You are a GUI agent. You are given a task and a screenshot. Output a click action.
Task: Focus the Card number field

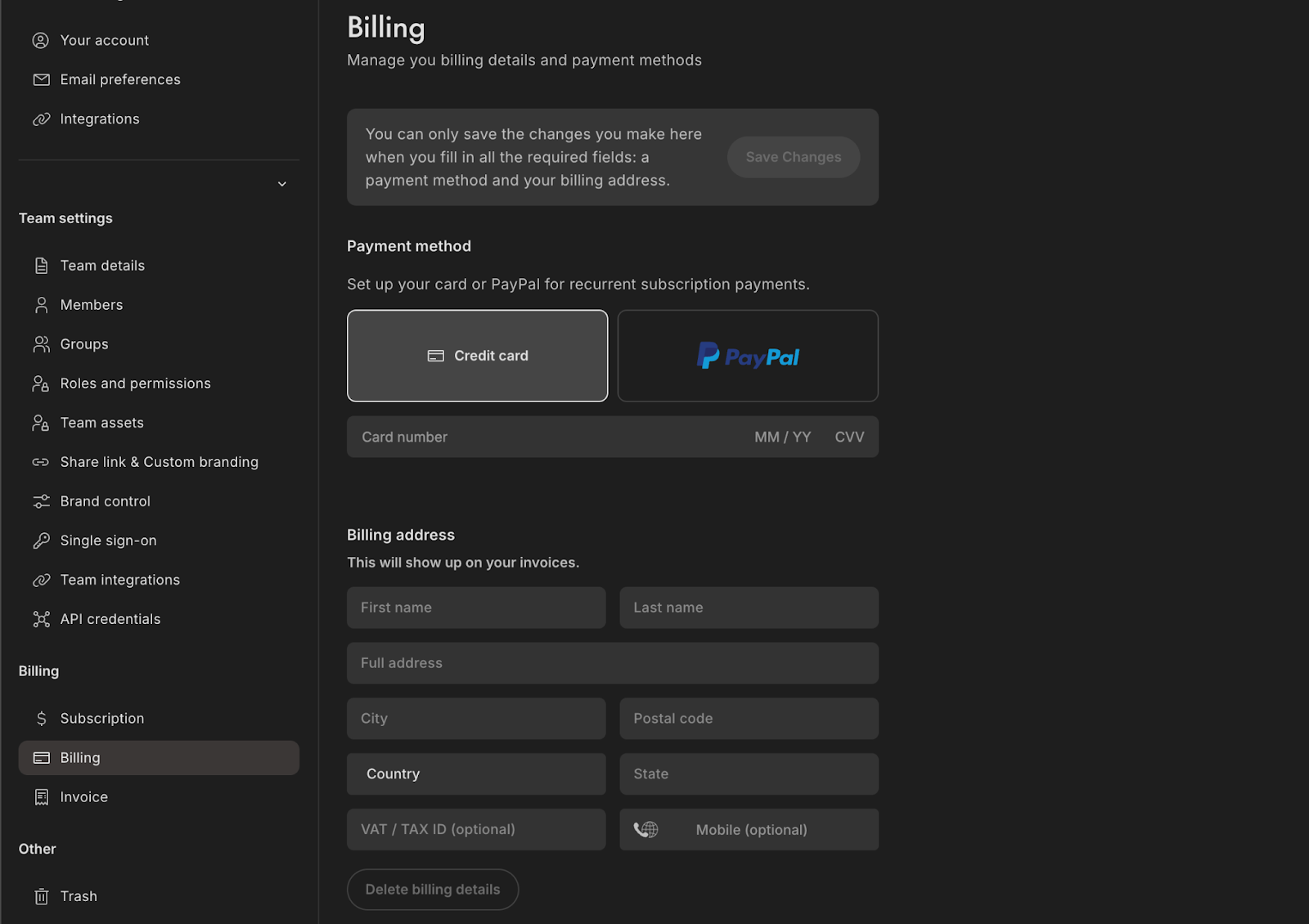tap(540, 437)
